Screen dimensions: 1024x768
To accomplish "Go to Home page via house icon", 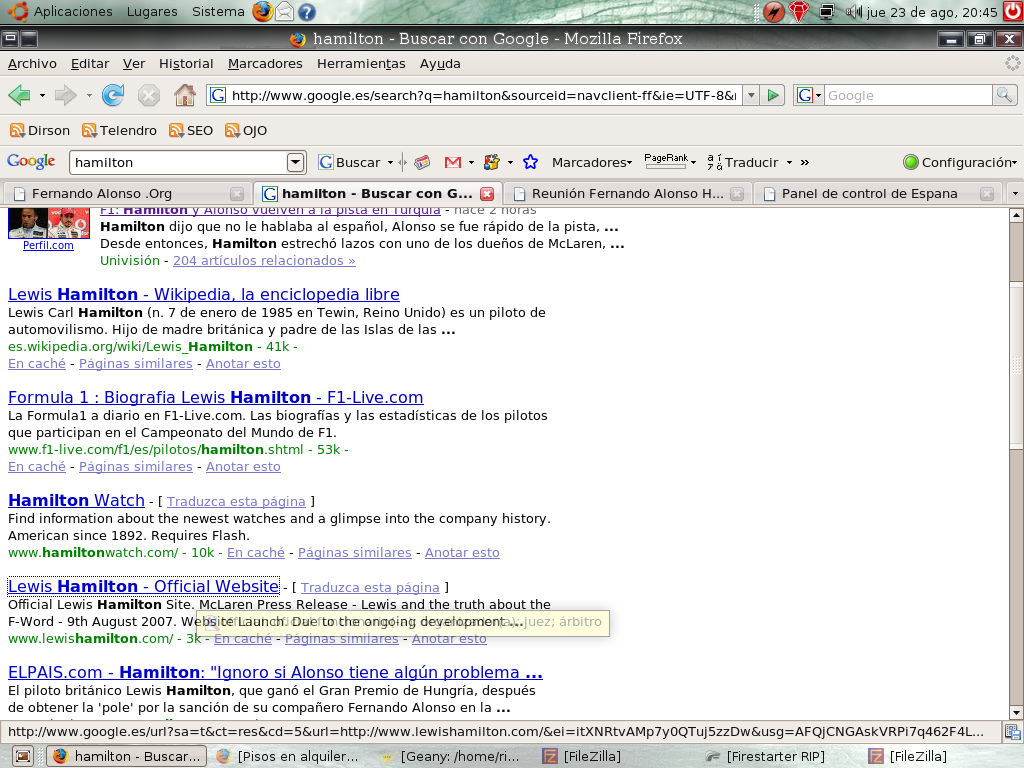I will point(185,95).
